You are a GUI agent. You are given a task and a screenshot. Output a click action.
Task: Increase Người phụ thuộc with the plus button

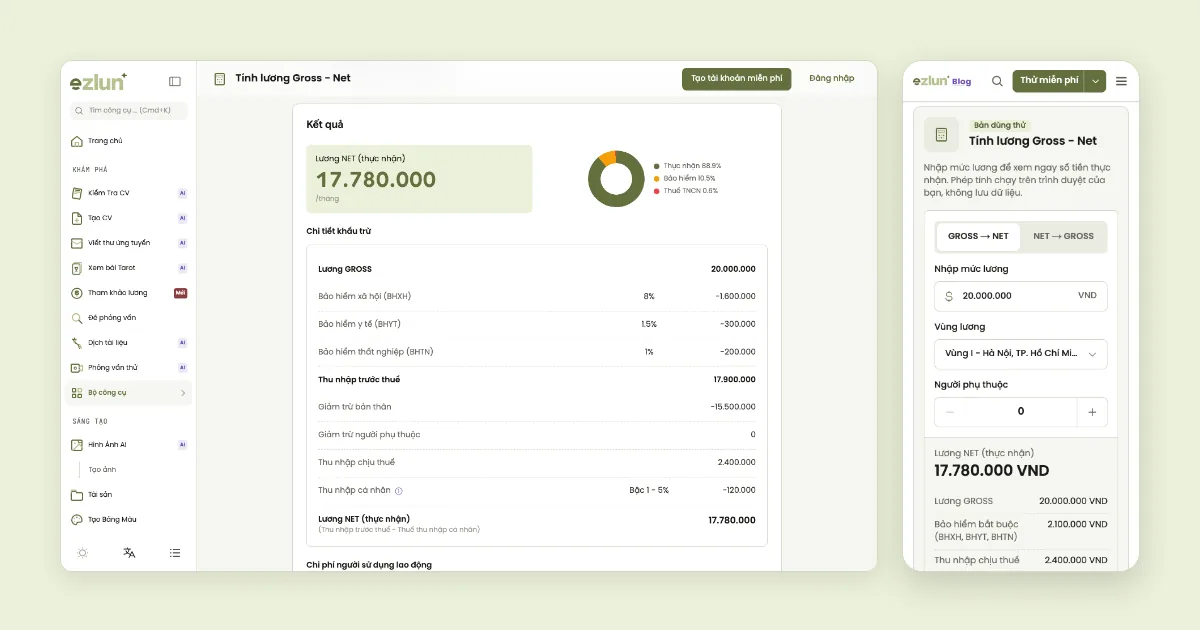1092,412
